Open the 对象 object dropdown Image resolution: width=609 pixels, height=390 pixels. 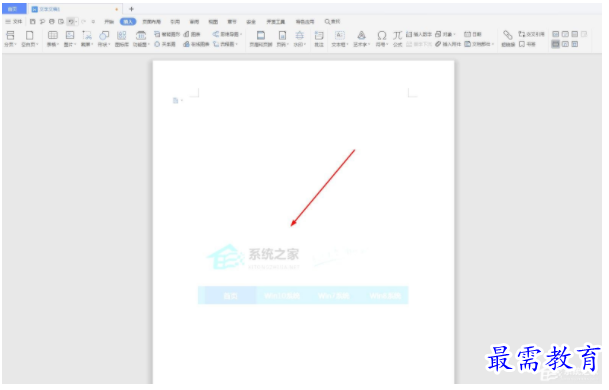445,34
